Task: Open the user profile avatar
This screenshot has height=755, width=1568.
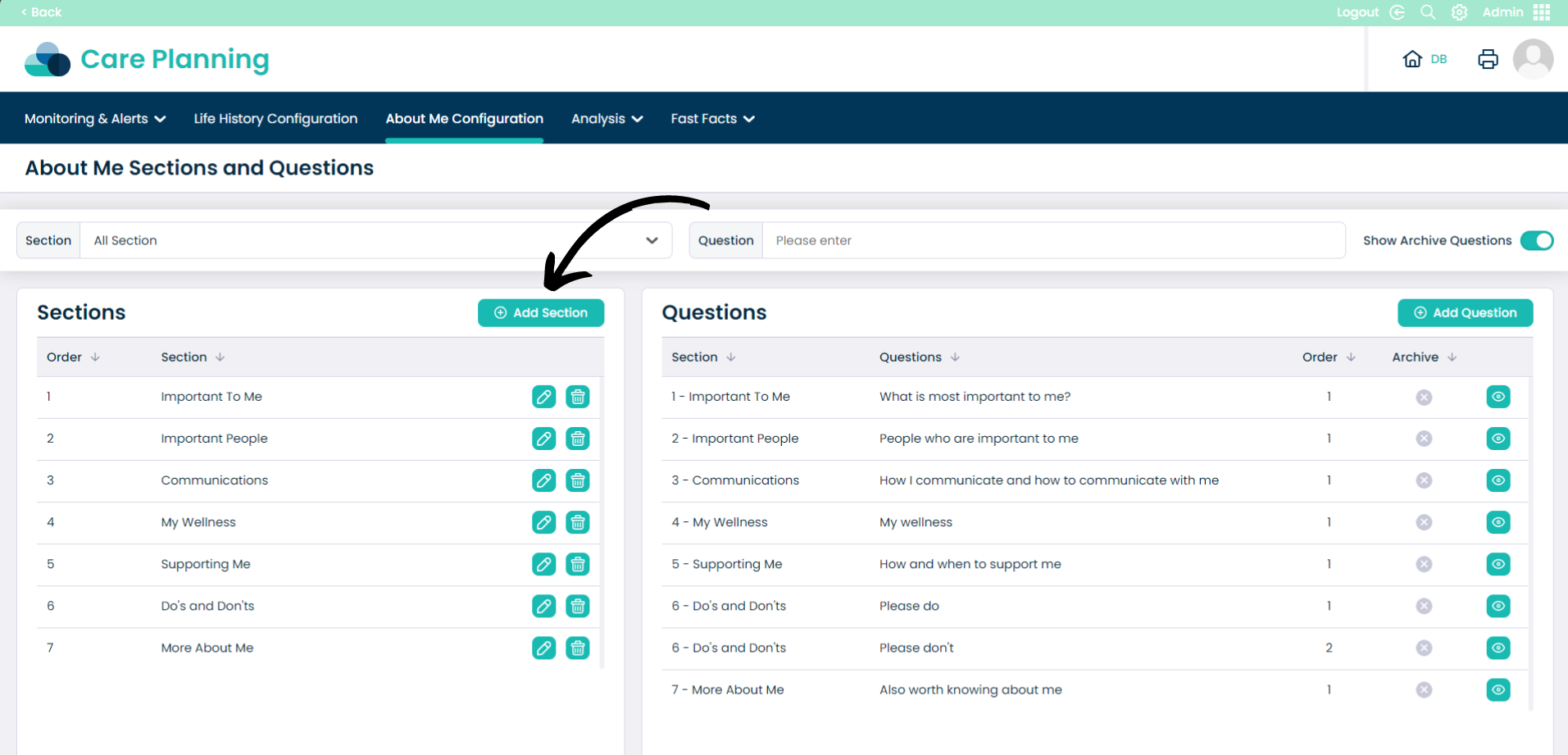Action: [1533, 59]
